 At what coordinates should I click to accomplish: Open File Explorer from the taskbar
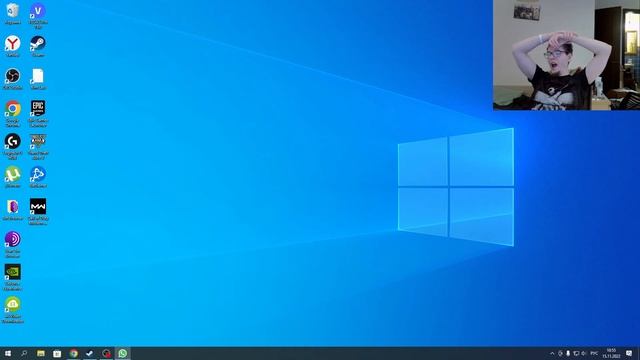tap(41, 353)
